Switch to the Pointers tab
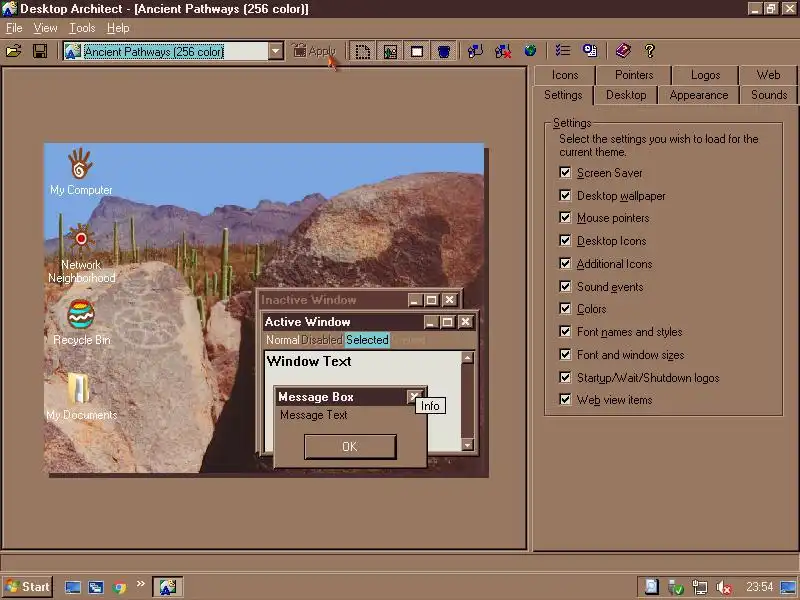 [x=634, y=75]
